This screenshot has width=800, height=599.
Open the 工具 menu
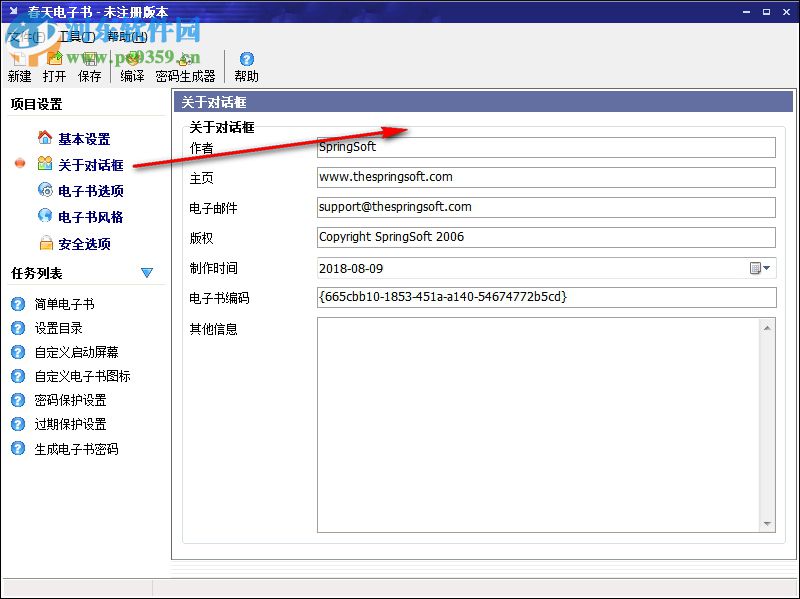77,37
